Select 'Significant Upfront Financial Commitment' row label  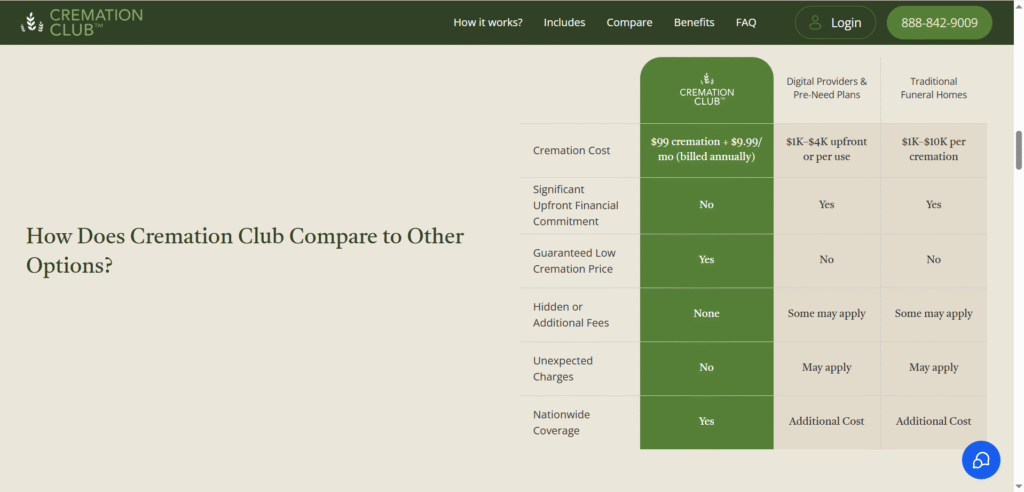pos(575,205)
